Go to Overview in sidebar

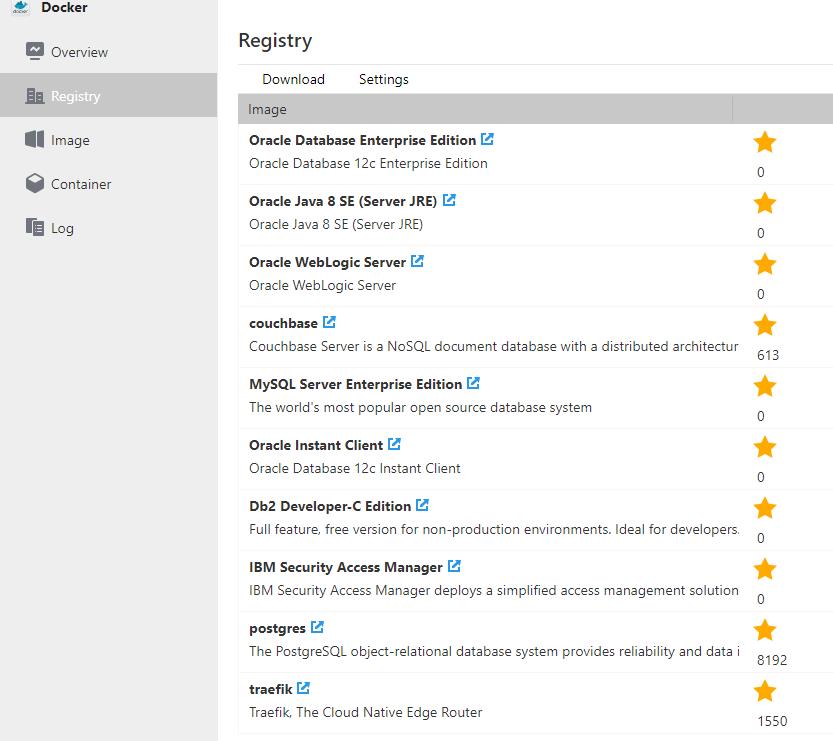[79, 52]
